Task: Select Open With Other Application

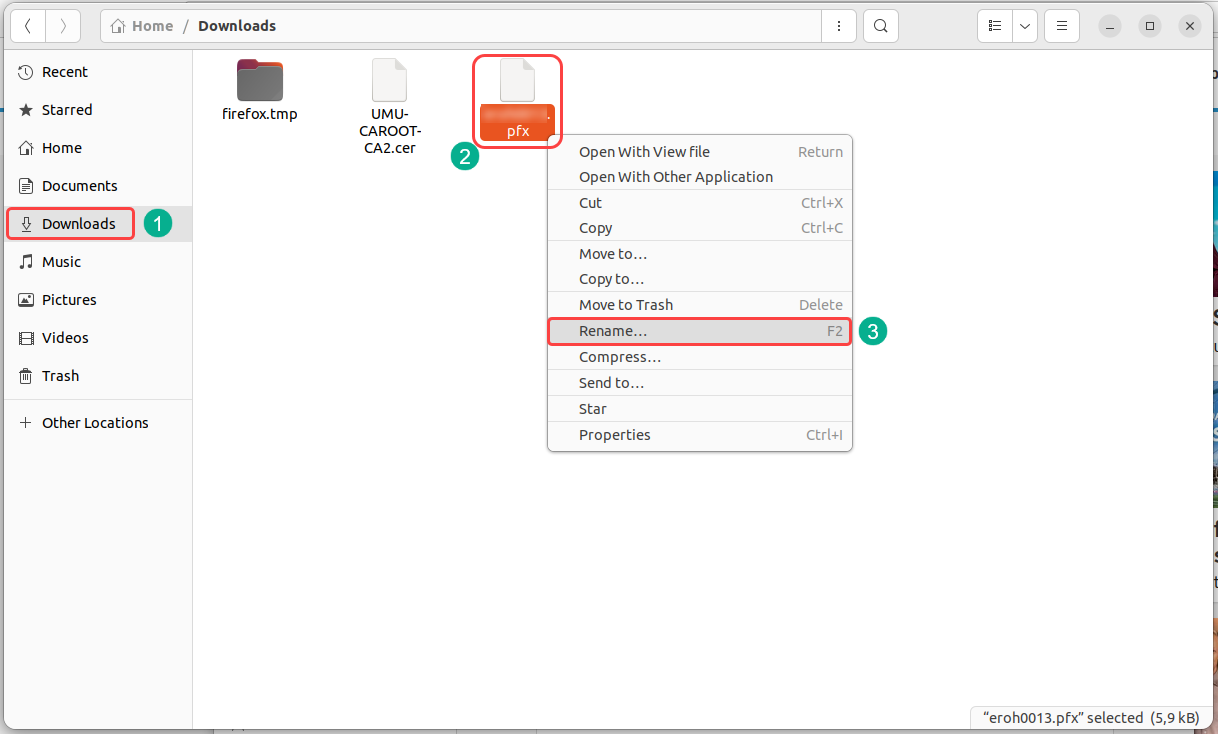Action: coord(676,177)
